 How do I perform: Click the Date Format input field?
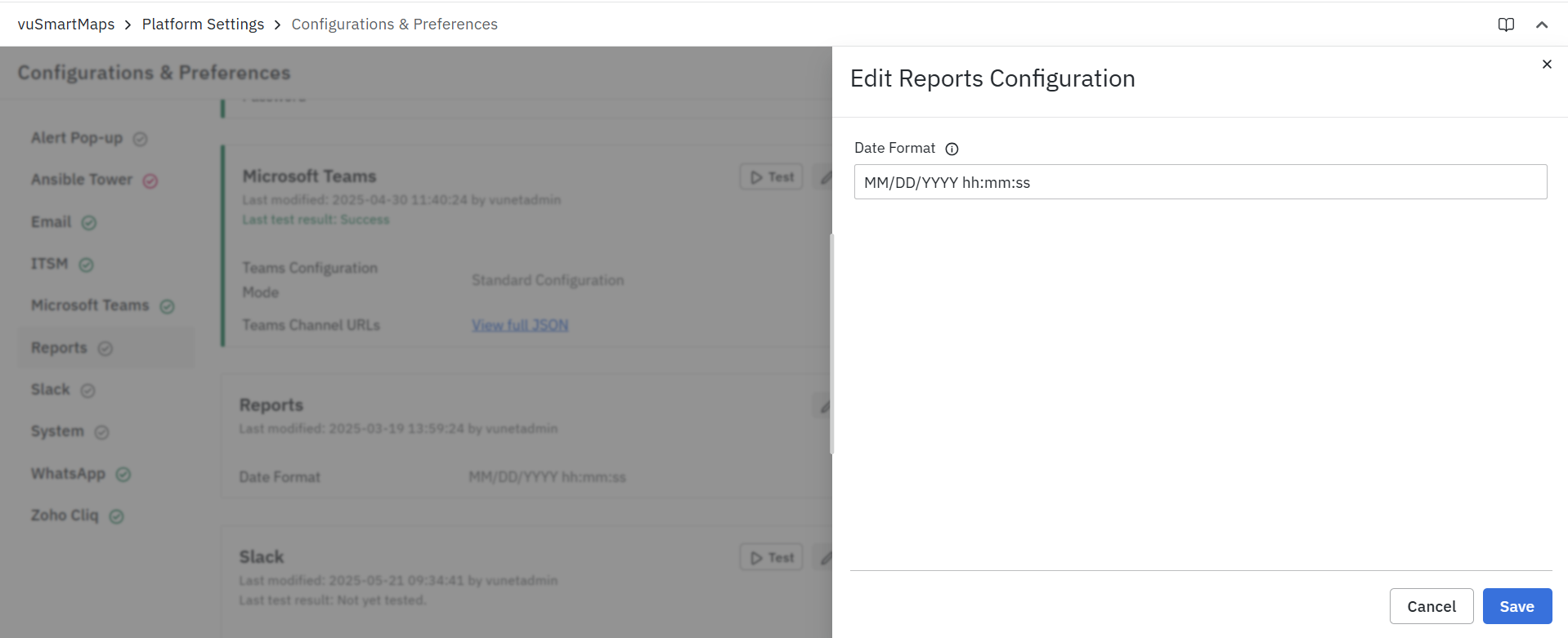(x=1199, y=182)
